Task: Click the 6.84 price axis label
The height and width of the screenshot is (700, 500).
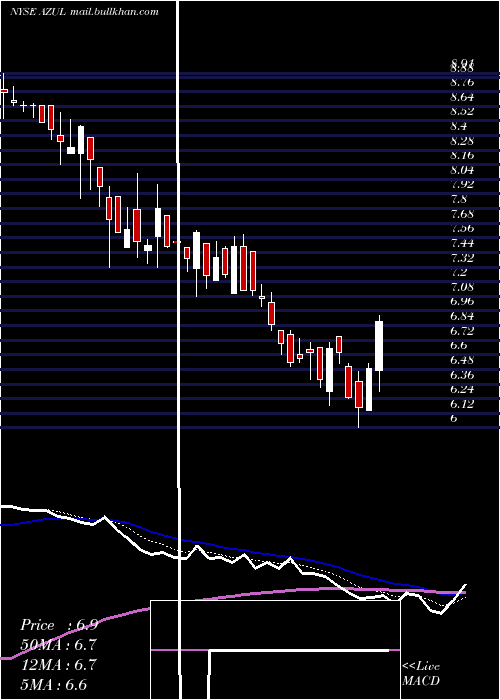Action: (462, 317)
